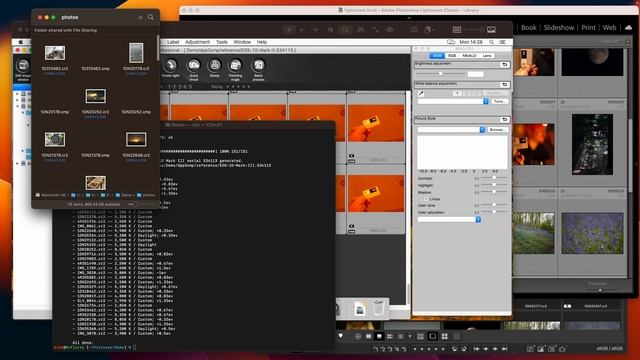Set check mark 1 in the DPP toolbar
Viewport: 640px width, 360px height.
(169, 87)
